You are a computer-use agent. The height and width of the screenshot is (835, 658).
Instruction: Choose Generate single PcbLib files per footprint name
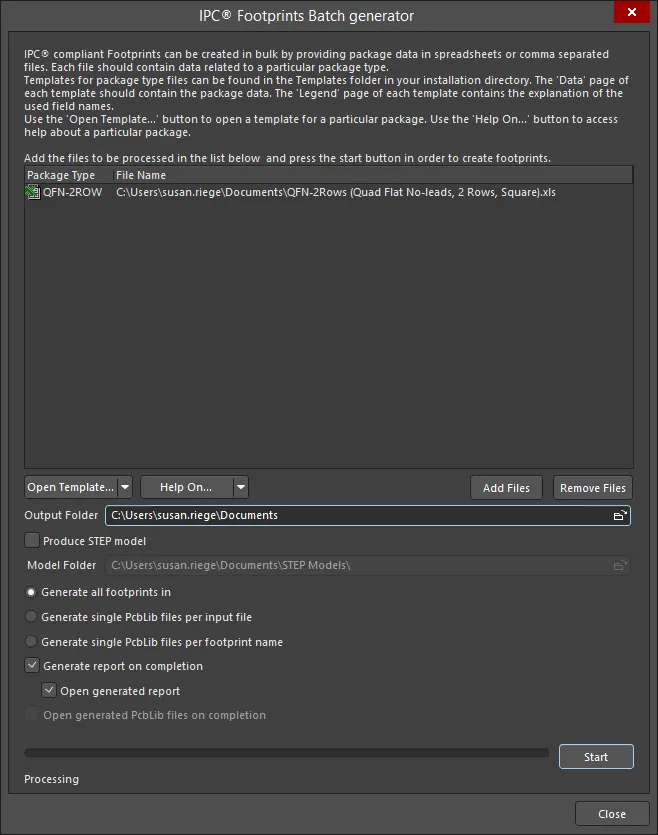(x=31, y=642)
